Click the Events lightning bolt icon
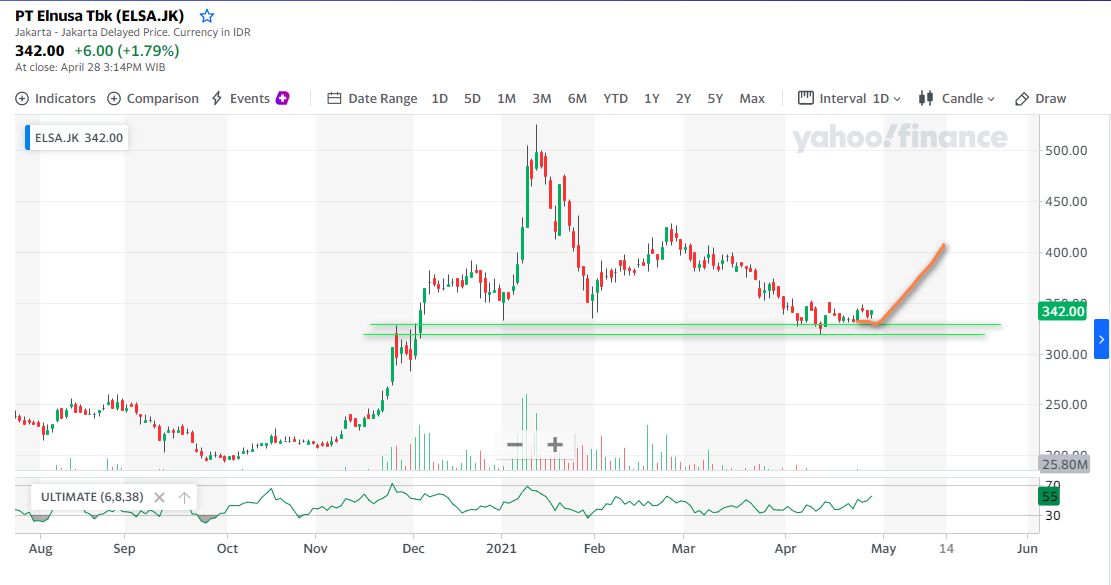The width and height of the screenshot is (1111, 585). pos(217,98)
